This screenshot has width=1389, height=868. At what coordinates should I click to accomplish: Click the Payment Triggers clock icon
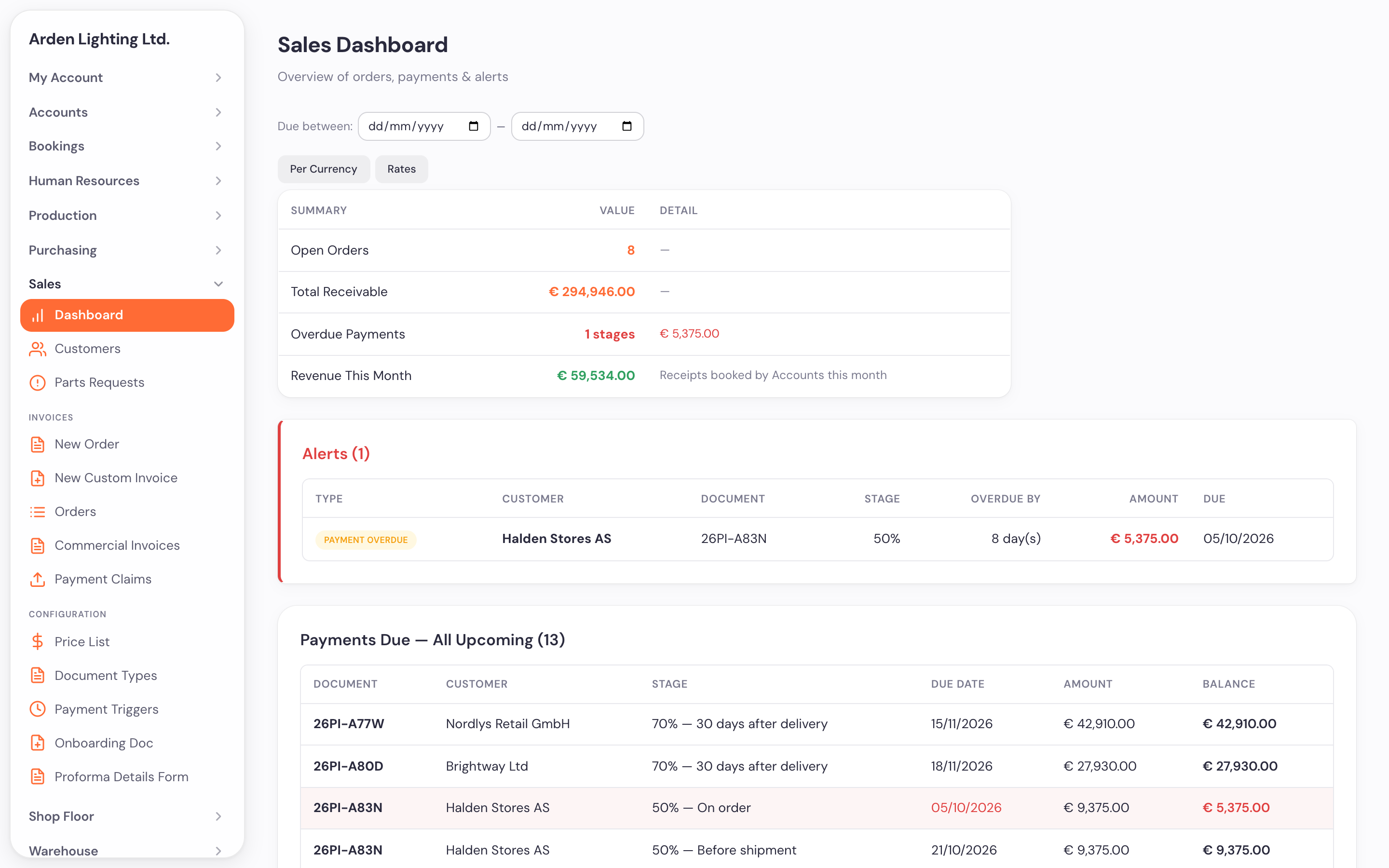coord(38,709)
